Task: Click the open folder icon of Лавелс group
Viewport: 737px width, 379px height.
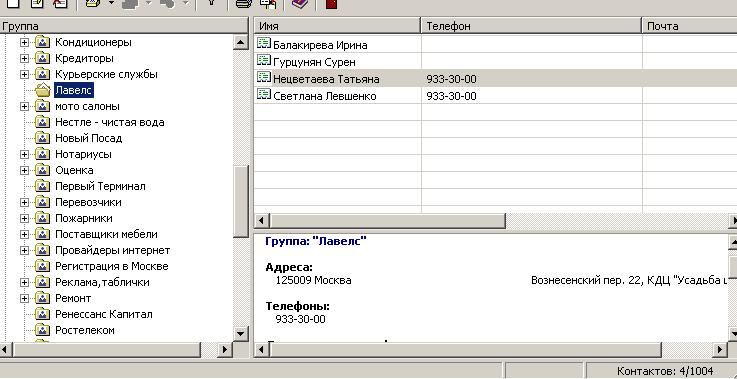Action: click(x=43, y=90)
